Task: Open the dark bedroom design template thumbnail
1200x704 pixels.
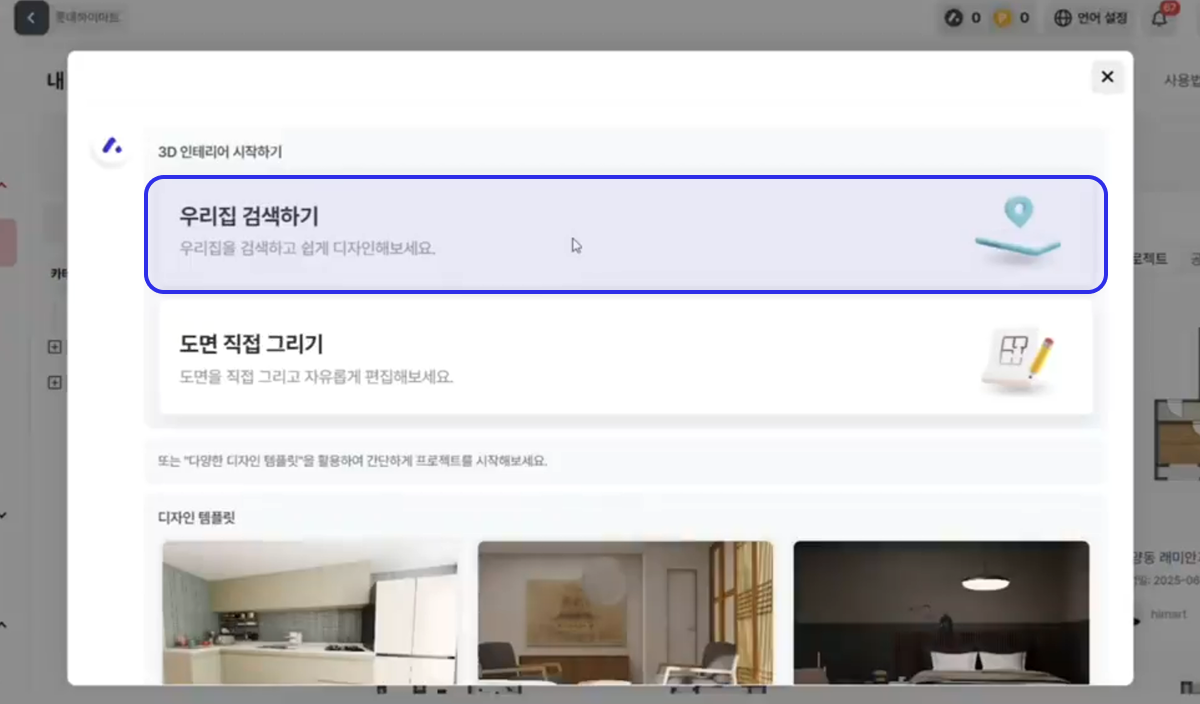Action: click(941, 612)
